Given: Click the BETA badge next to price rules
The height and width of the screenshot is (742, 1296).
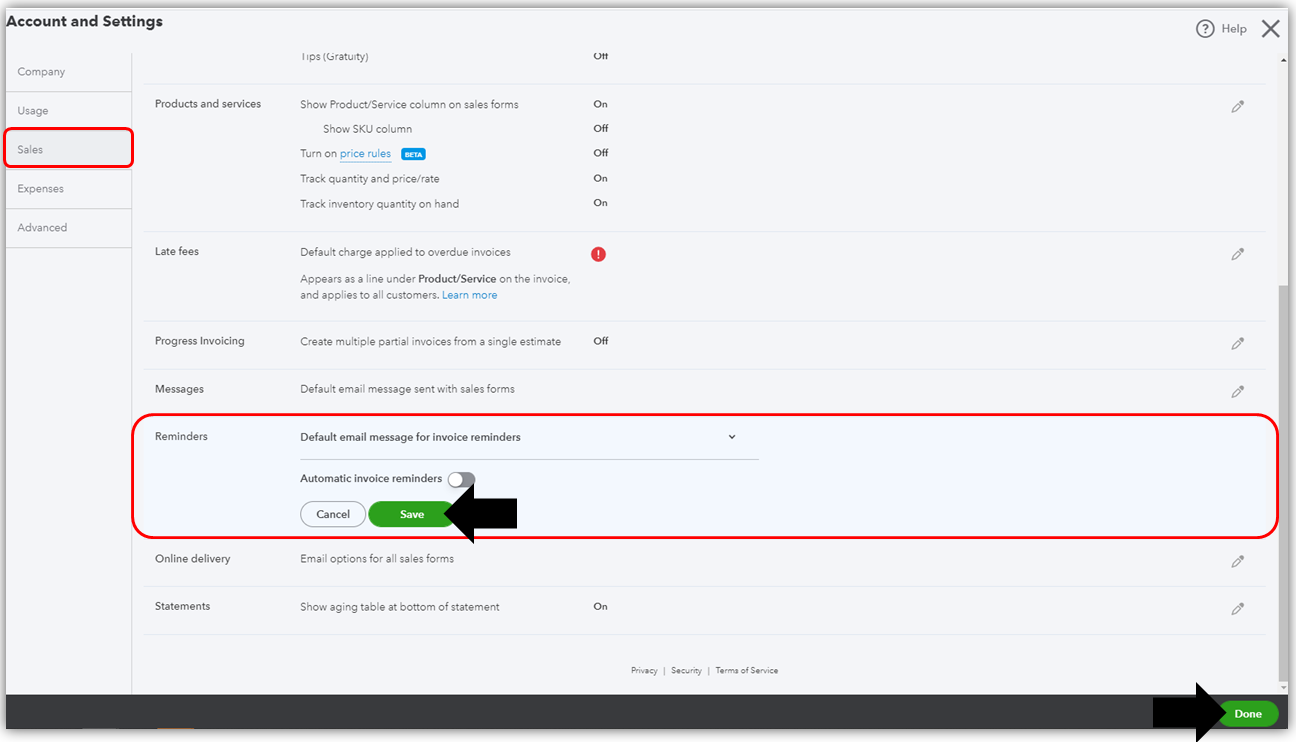Looking at the screenshot, I should [x=413, y=154].
